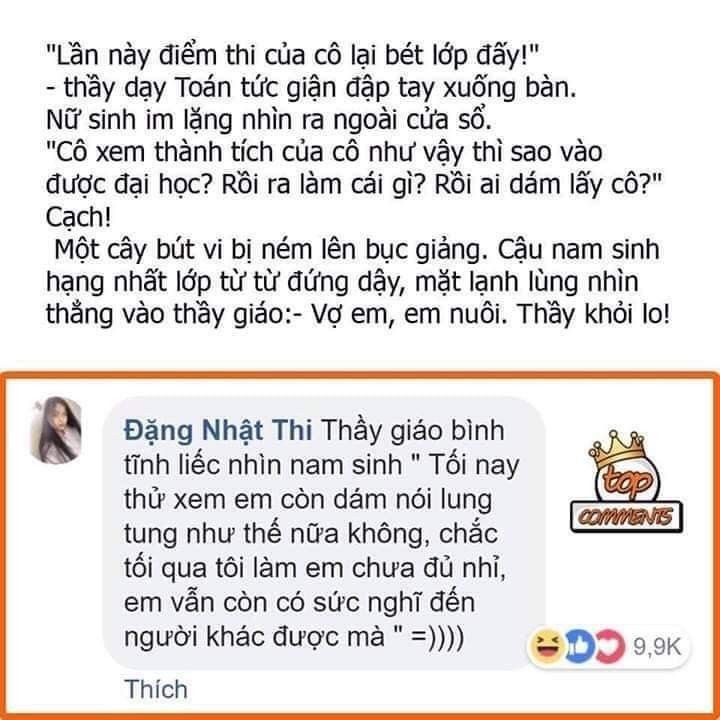
Task: Click "Vợ em, em nuôi. Thầy khỏi lo!"
Action: click(490, 315)
